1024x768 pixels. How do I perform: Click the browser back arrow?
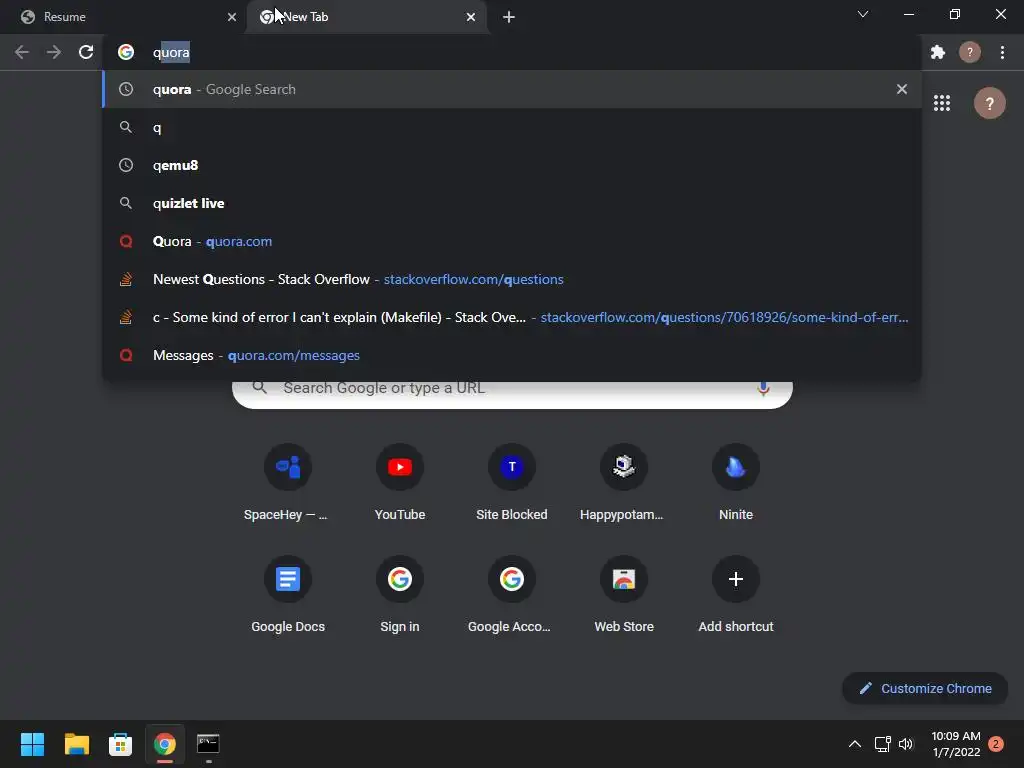[x=22, y=52]
